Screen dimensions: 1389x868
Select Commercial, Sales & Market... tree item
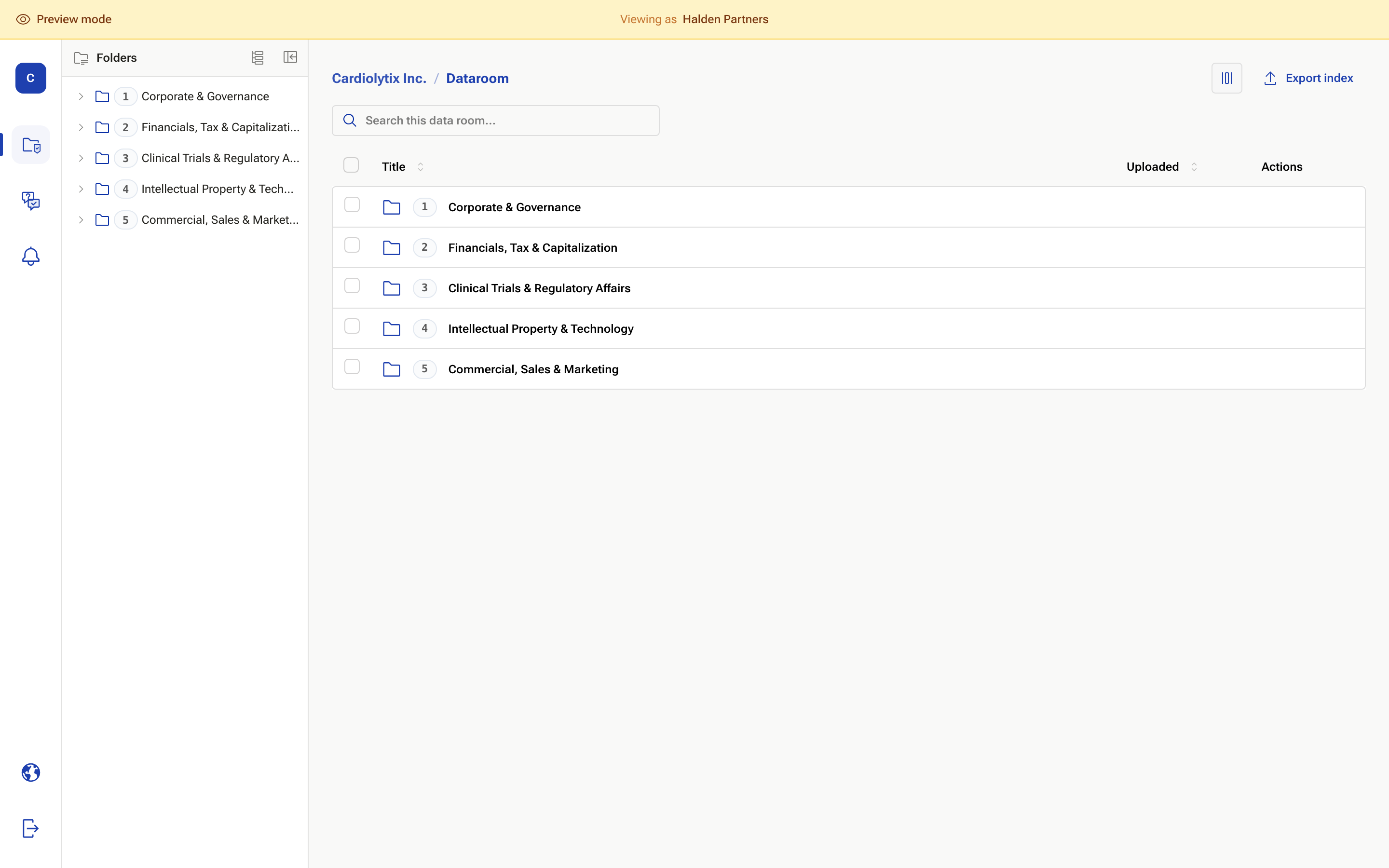tap(220, 220)
